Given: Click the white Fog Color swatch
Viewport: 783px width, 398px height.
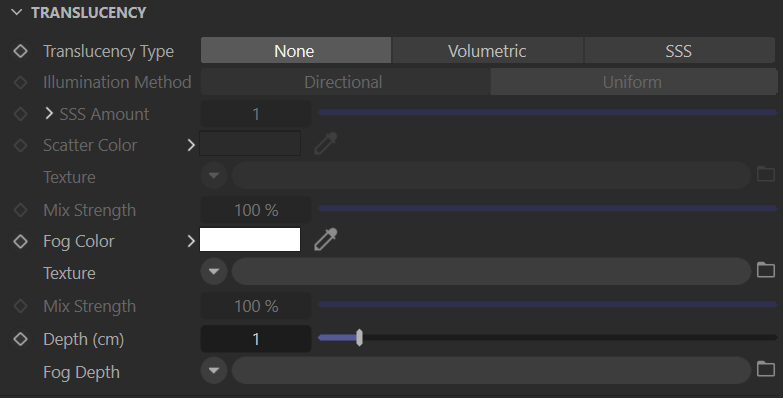Looking at the screenshot, I should pyautogui.click(x=250, y=239).
